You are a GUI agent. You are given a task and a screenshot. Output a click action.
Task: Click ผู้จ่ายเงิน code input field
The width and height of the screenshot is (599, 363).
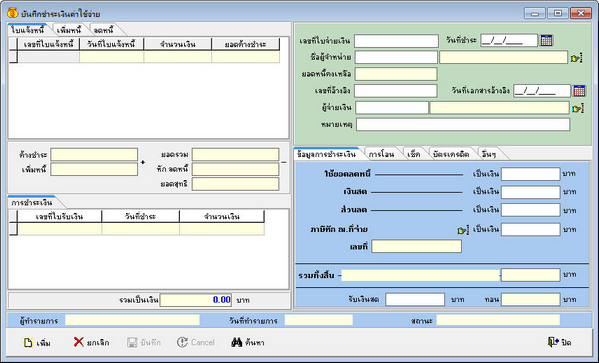392,108
